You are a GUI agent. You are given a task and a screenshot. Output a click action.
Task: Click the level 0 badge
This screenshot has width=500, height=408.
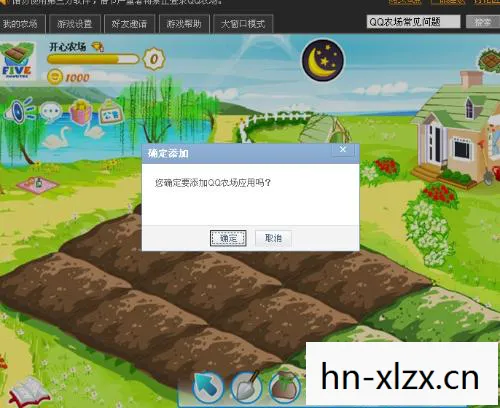click(x=154, y=59)
